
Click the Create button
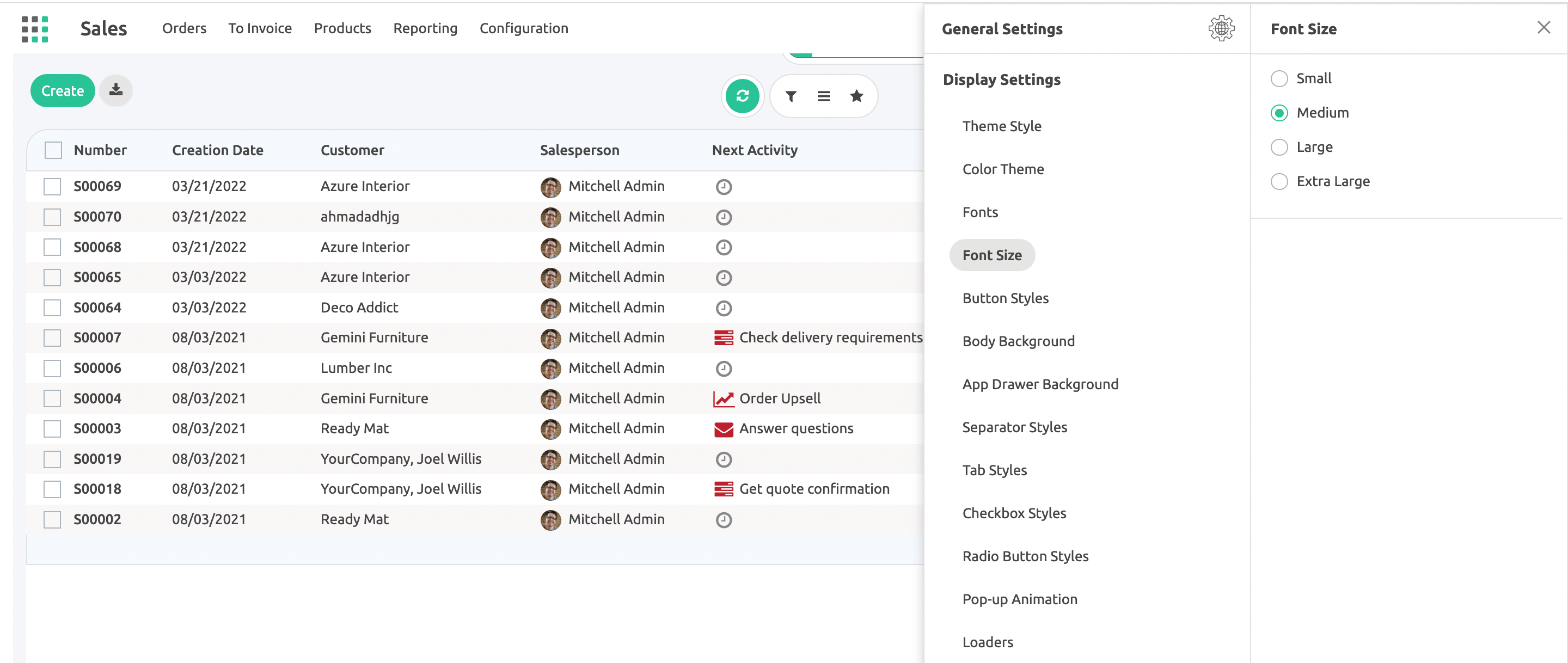(63, 91)
